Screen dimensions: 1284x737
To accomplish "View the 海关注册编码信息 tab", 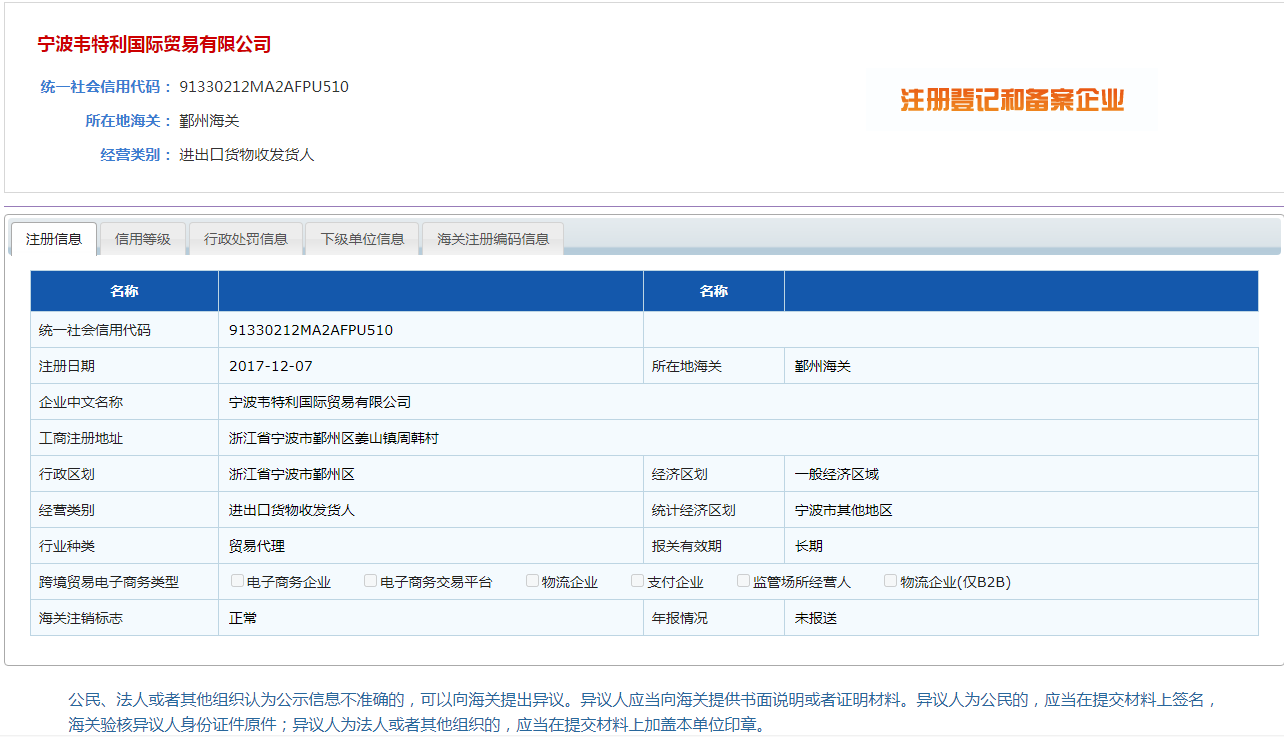I will [x=492, y=239].
